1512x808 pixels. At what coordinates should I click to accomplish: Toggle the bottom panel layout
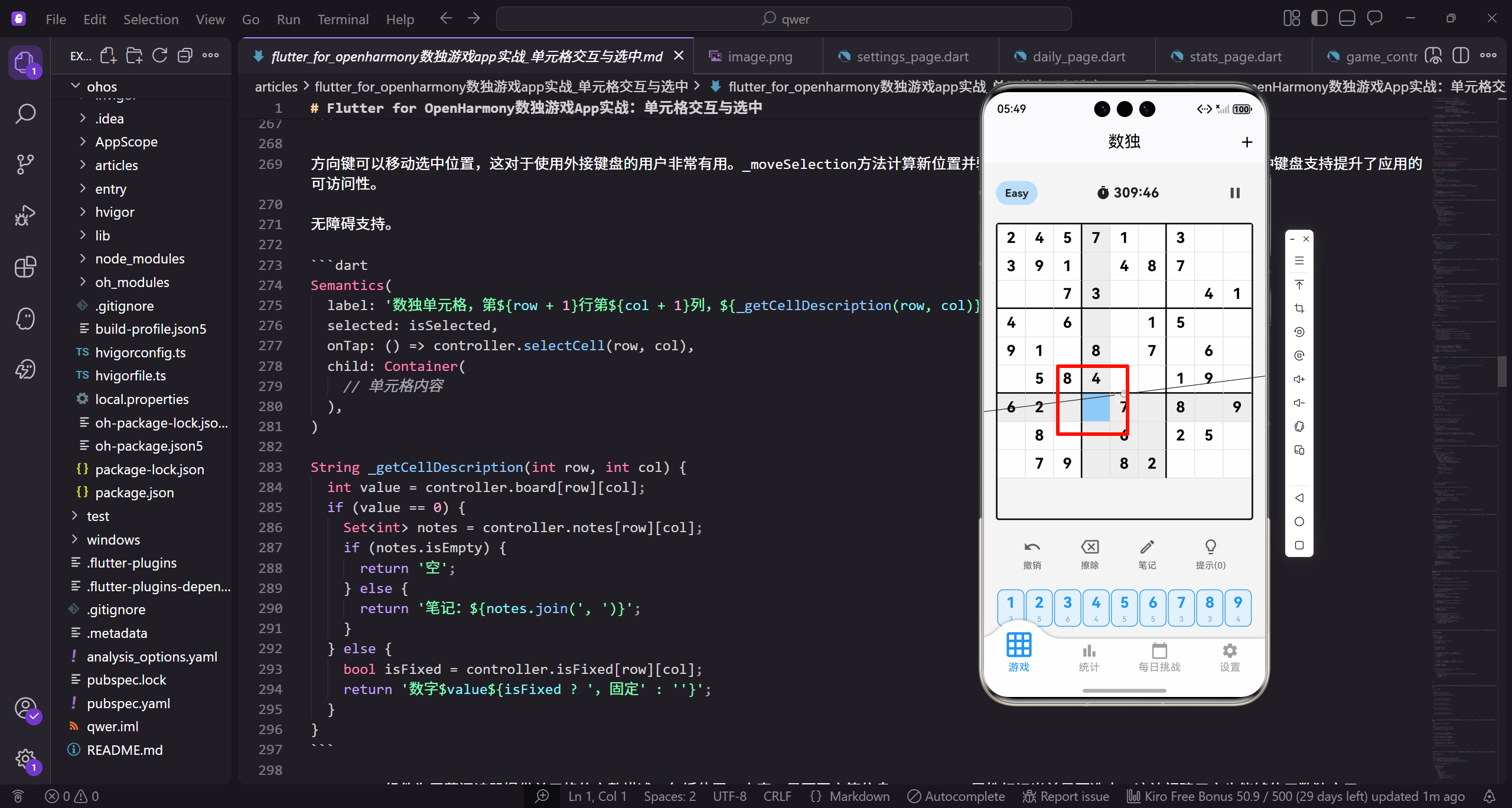1347,18
